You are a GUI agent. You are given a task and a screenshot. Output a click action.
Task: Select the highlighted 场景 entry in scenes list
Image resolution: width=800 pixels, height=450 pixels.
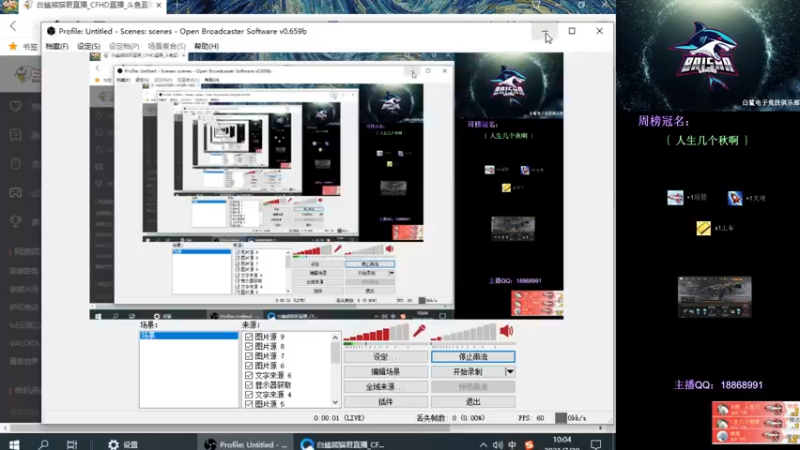189,336
